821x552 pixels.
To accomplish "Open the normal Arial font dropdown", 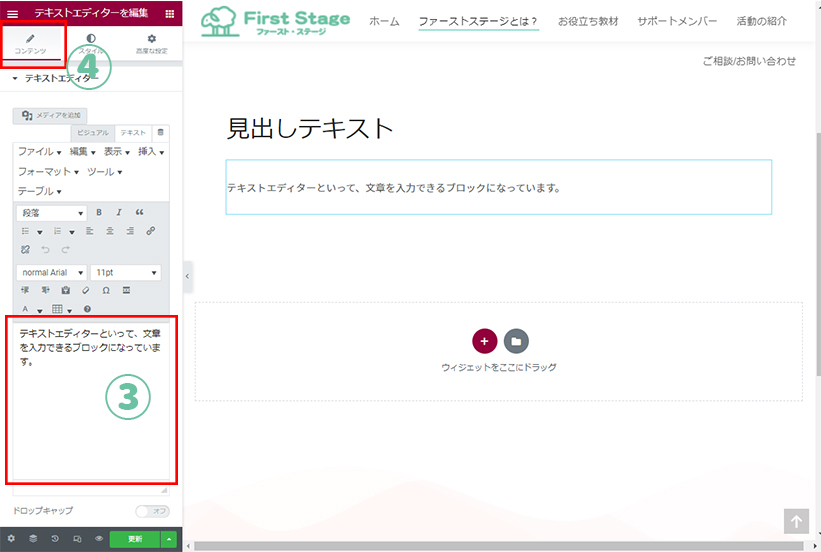I will point(52,272).
